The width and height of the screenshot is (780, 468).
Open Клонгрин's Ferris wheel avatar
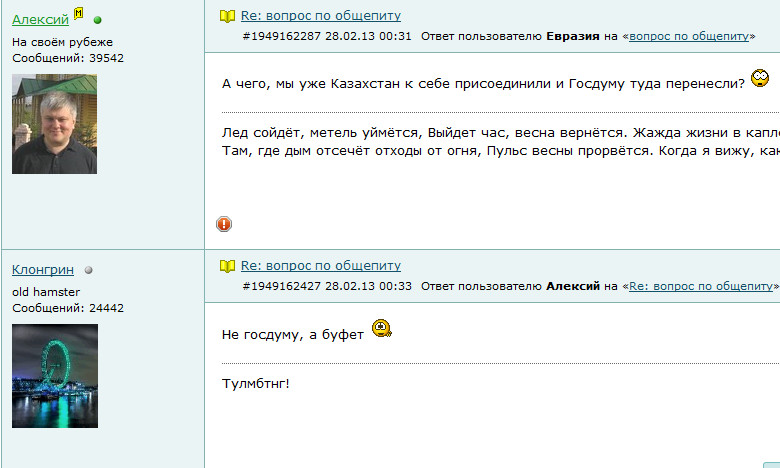(55, 376)
